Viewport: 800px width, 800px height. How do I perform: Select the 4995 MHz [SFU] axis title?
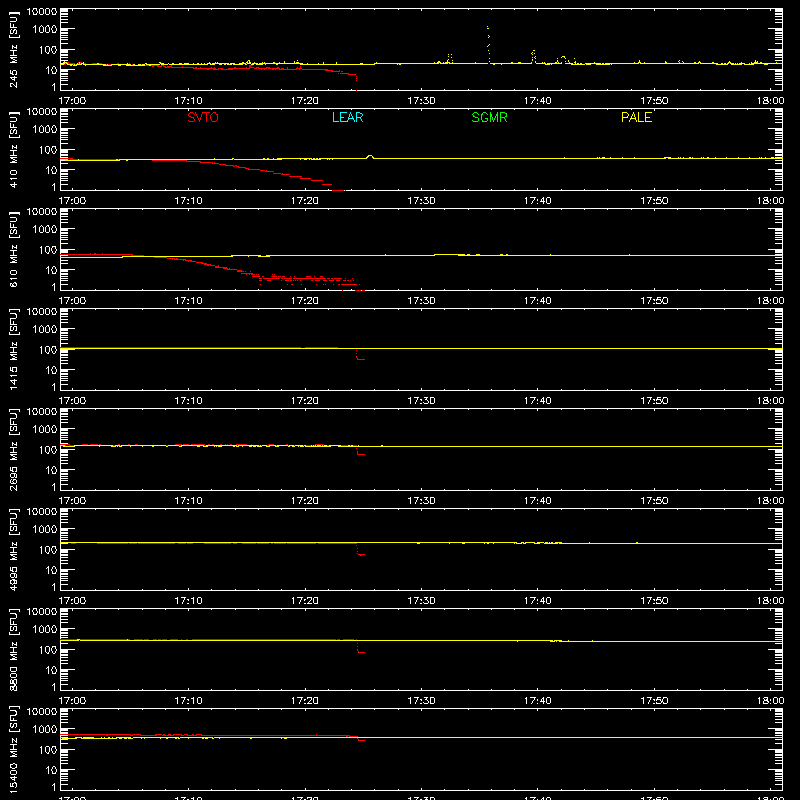tap(13, 549)
